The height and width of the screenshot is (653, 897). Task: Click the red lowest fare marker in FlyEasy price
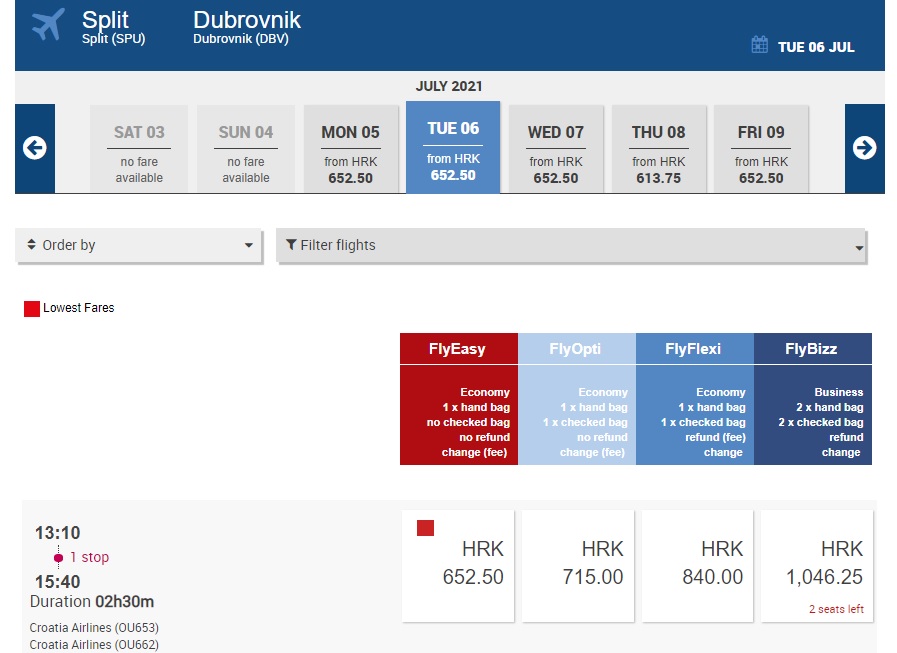coord(425,528)
